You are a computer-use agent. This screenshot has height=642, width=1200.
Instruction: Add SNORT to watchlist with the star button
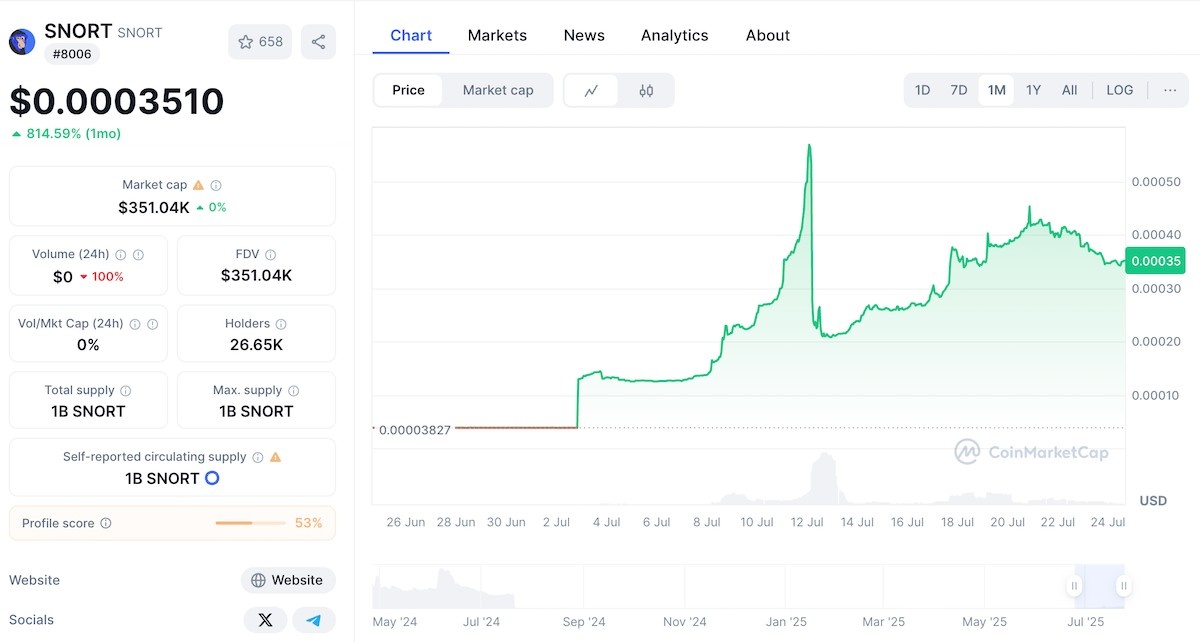pos(260,42)
